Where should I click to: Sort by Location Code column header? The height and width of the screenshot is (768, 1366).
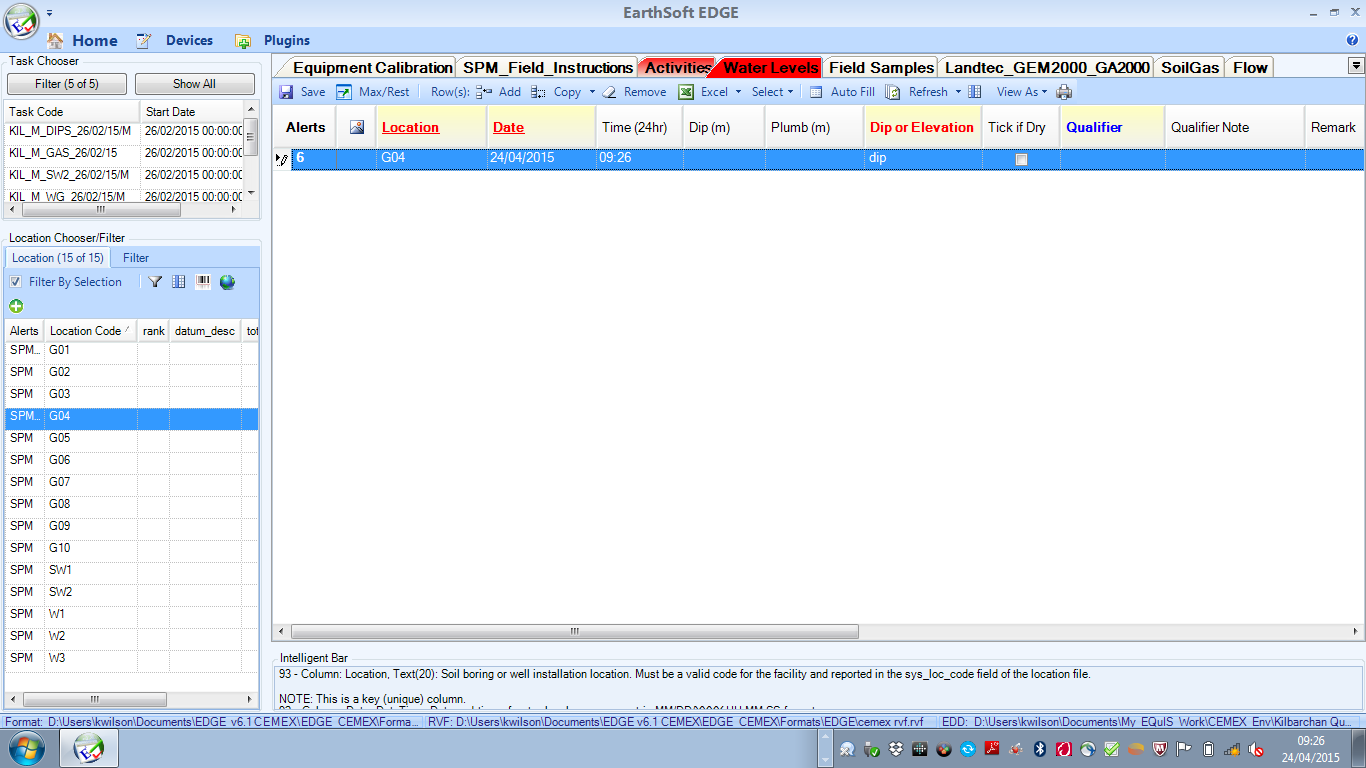(x=90, y=331)
